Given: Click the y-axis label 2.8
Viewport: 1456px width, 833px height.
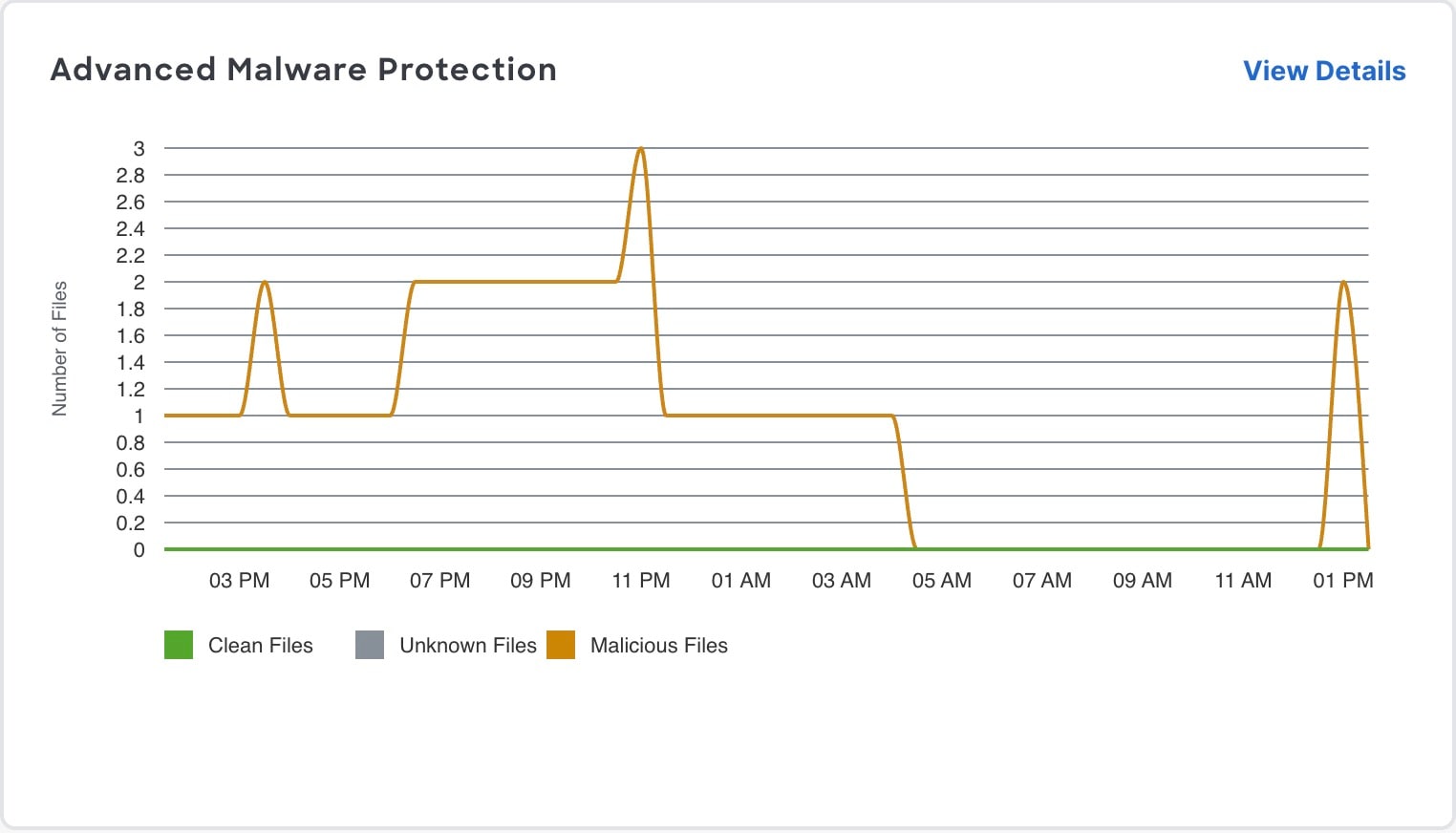Looking at the screenshot, I should [131, 176].
